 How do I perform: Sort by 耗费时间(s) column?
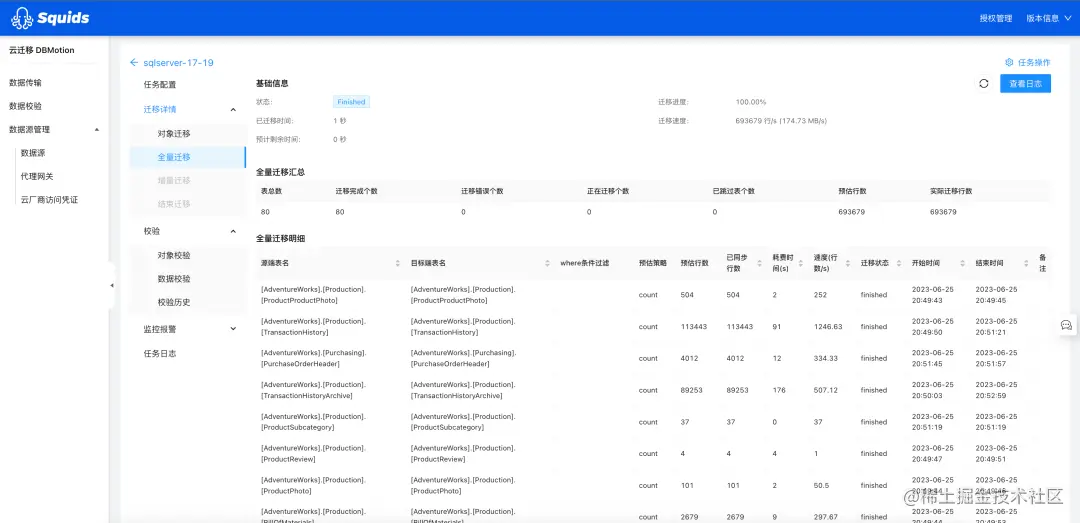pyautogui.click(x=800, y=263)
